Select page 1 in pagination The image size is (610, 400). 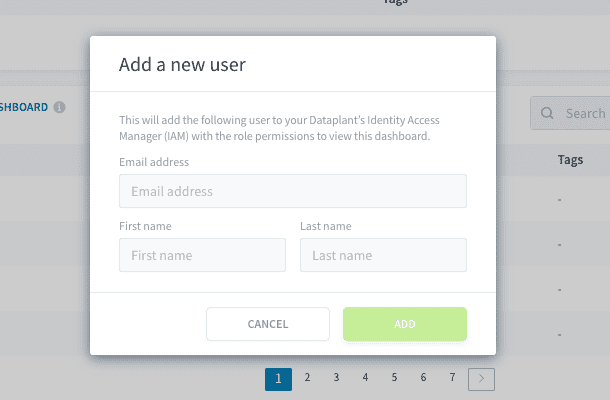[x=278, y=379]
